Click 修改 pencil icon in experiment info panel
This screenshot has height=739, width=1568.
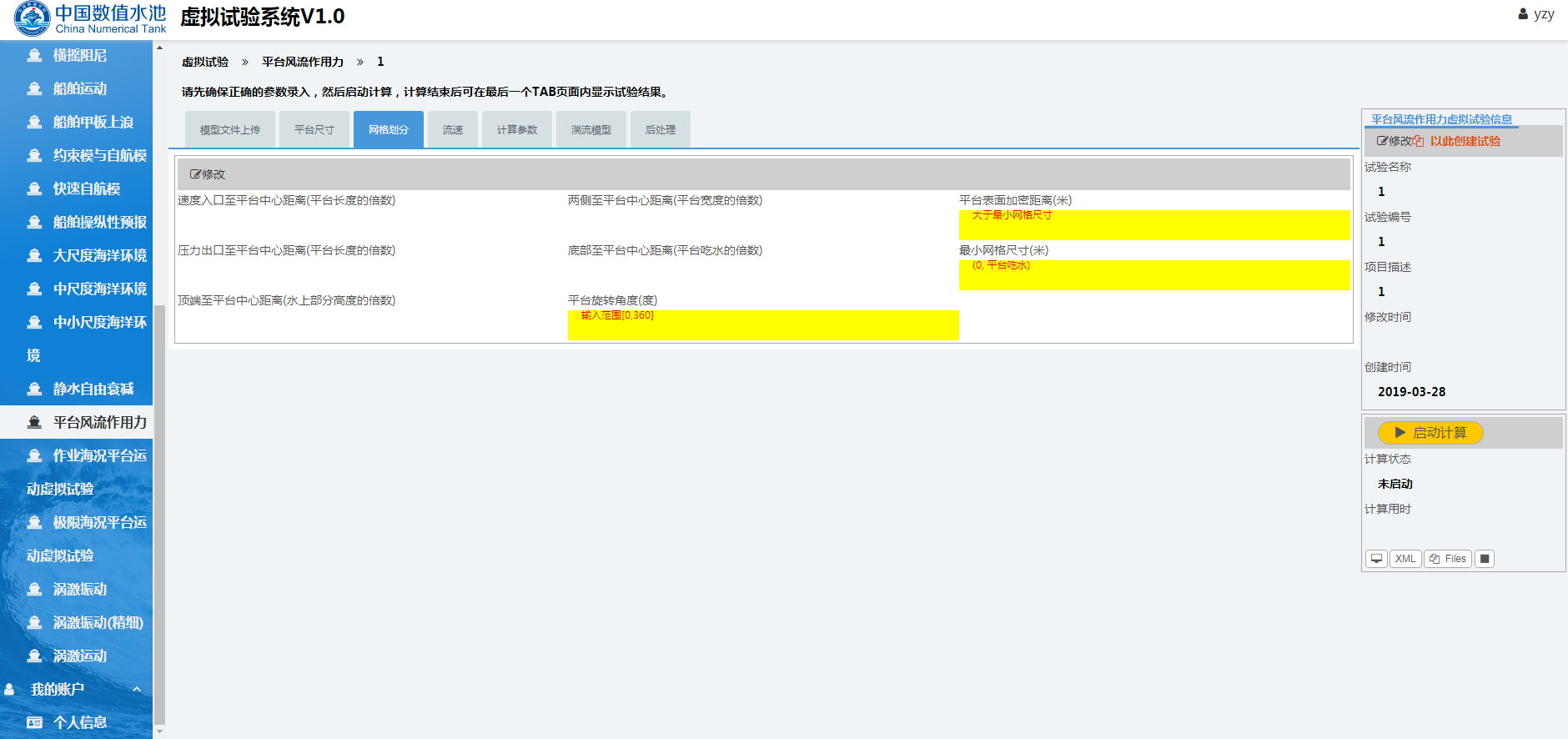1382,141
